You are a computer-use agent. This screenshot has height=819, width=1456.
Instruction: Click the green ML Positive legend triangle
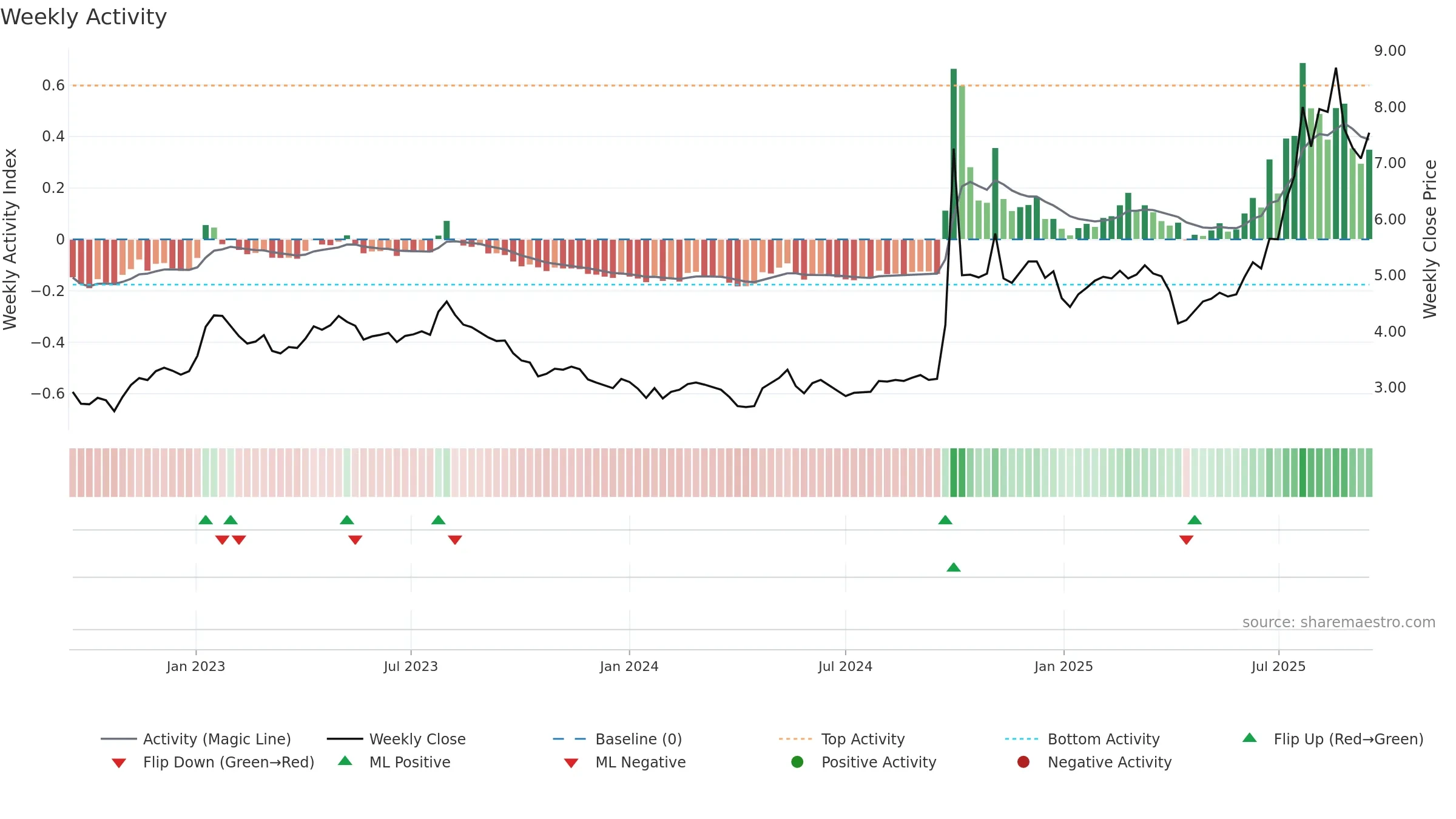click(x=345, y=761)
